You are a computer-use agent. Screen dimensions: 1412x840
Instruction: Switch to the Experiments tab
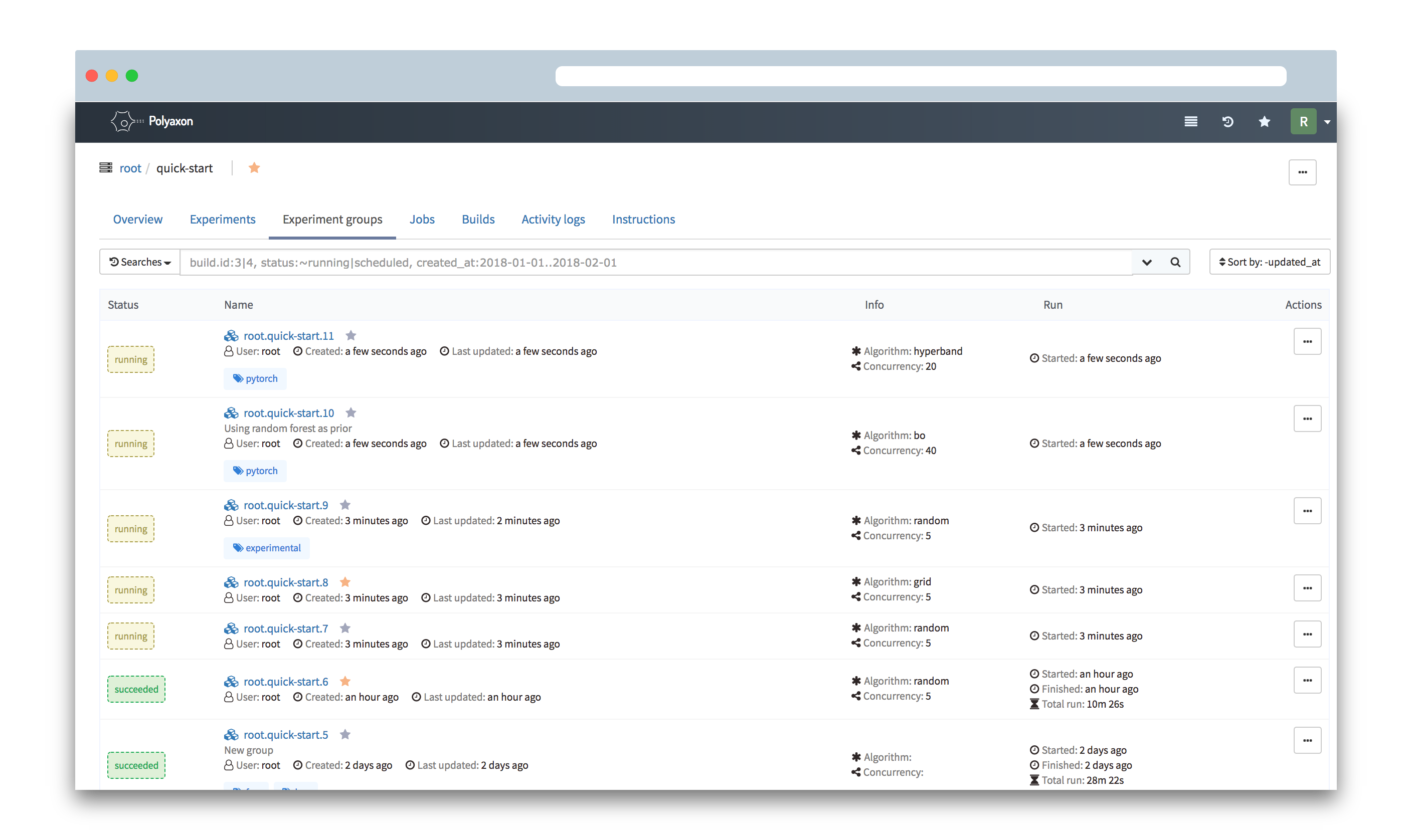pyautogui.click(x=223, y=219)
